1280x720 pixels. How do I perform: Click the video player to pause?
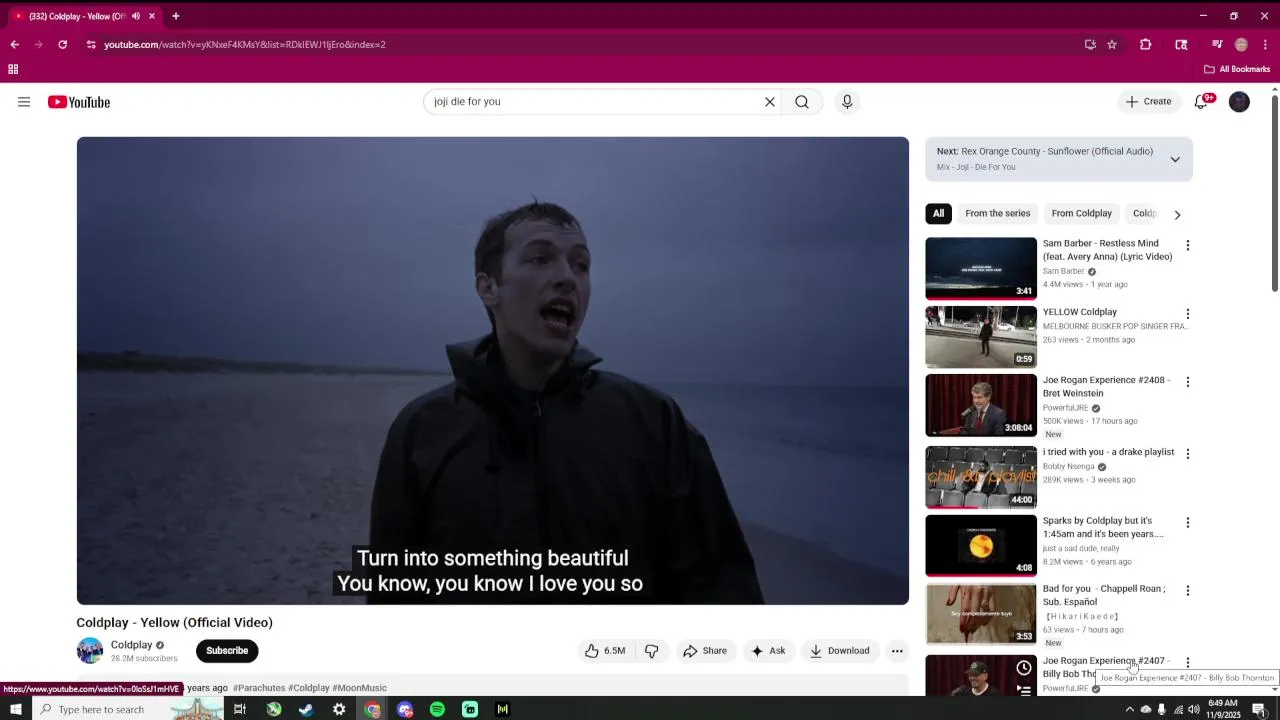pyautogui.click(x=493, y=371)
